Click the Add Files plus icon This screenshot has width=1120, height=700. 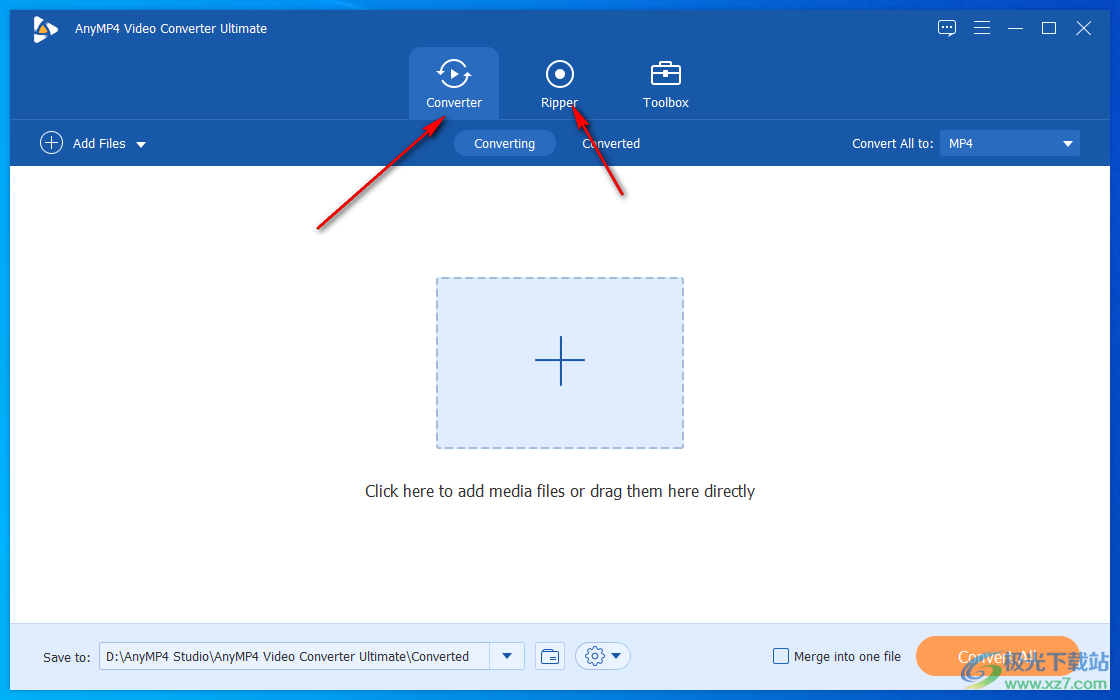point(51,143)
